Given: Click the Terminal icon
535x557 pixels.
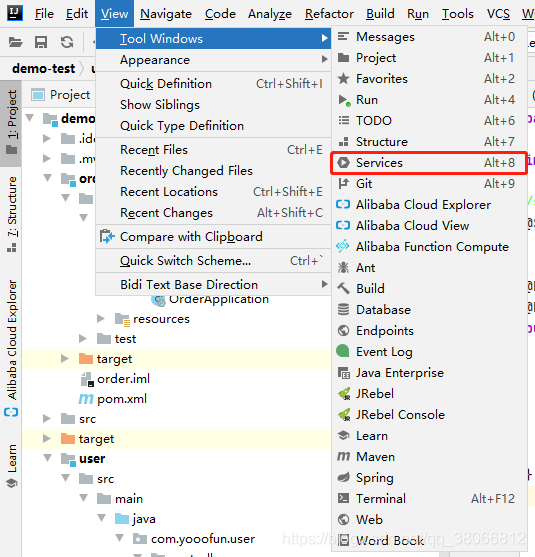Looking at the screenshot, I should [x=343, y=498].
